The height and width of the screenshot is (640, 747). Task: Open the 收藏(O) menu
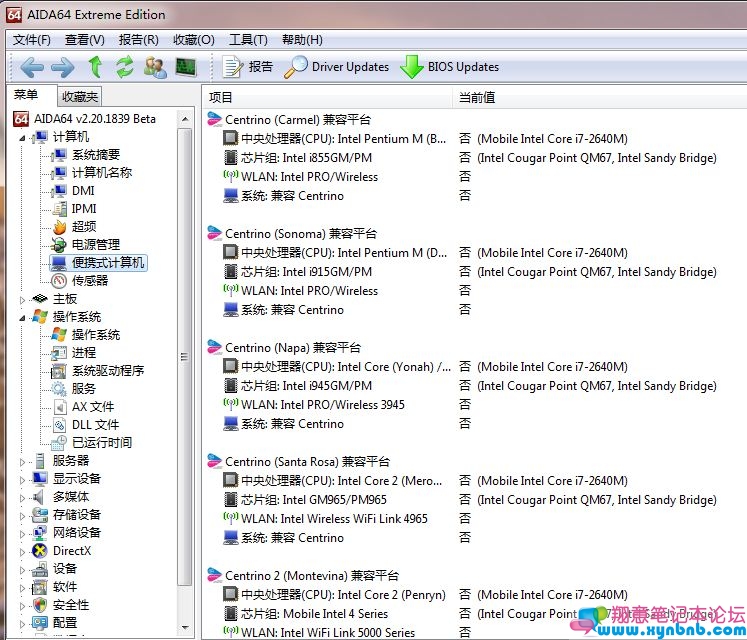pos(193,40)
